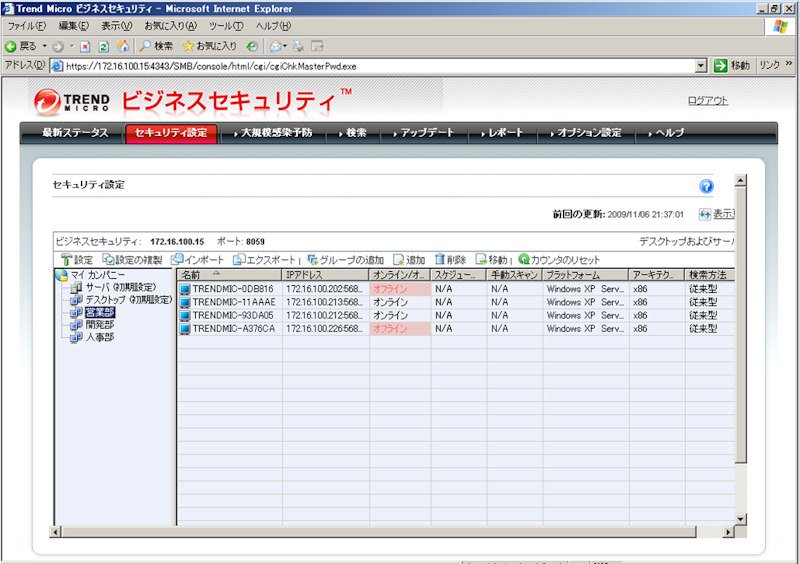Open 編集(E) menu
The image size is (800, 564).
pos(73,26)
